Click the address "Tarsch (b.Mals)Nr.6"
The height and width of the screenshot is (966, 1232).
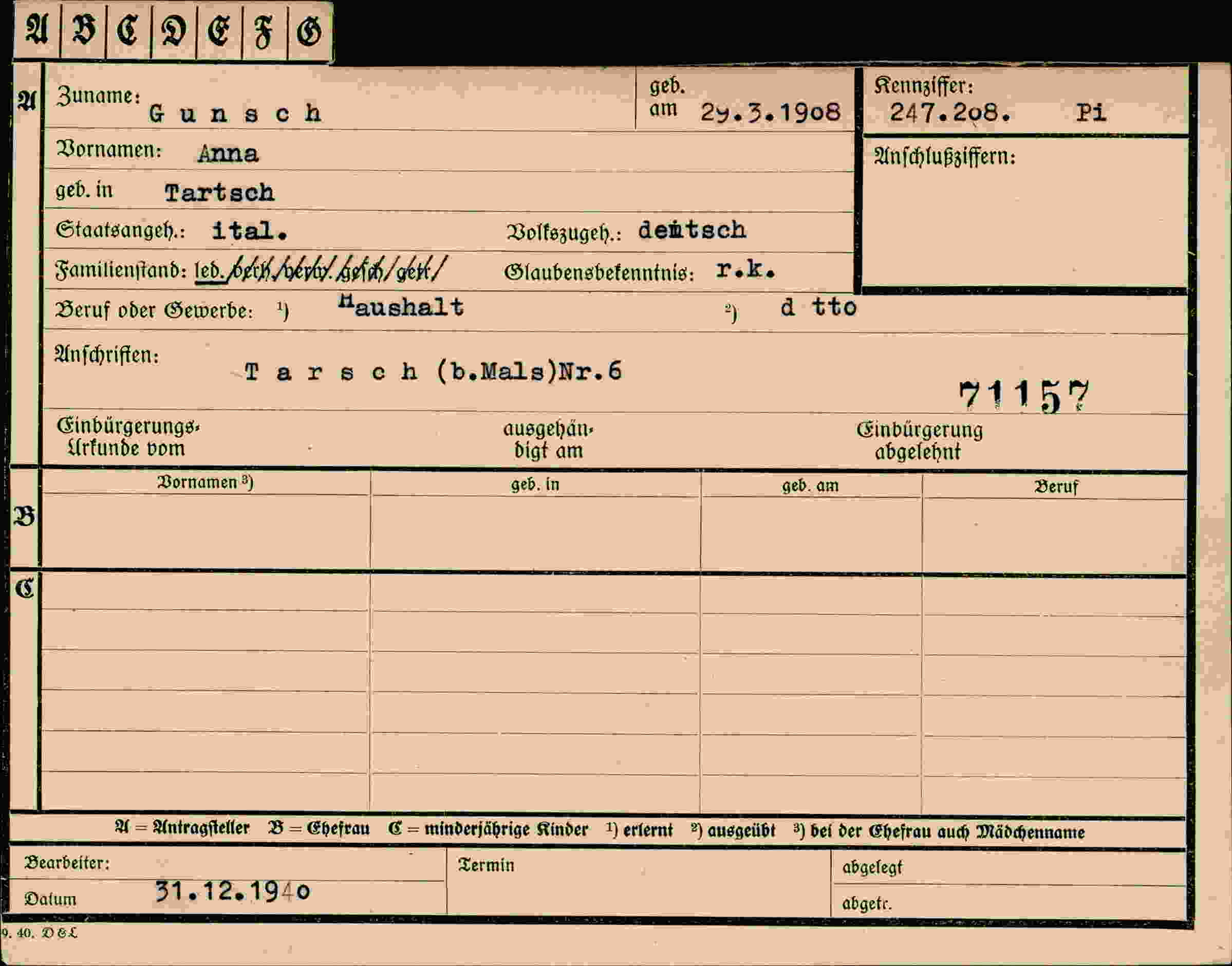[433, 371]
